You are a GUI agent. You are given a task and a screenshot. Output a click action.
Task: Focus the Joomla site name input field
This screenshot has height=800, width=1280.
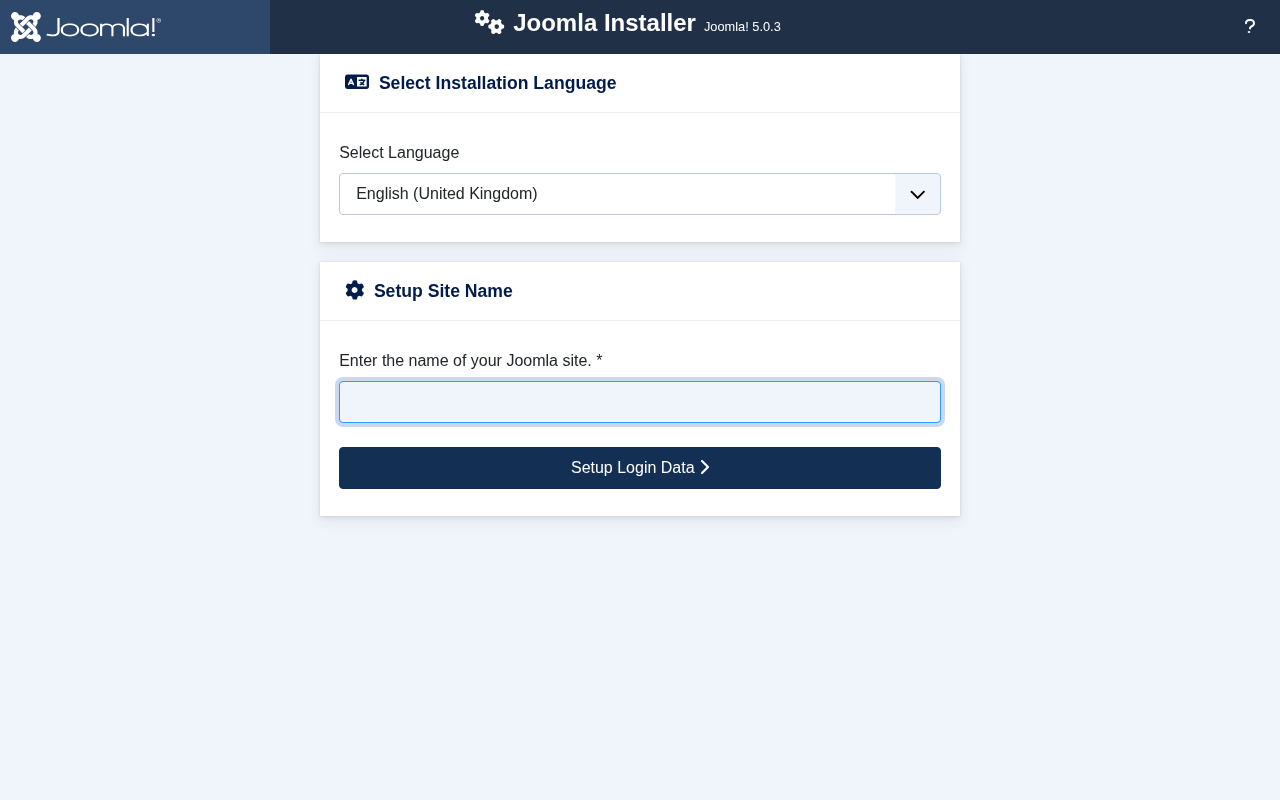click(640, 402)
